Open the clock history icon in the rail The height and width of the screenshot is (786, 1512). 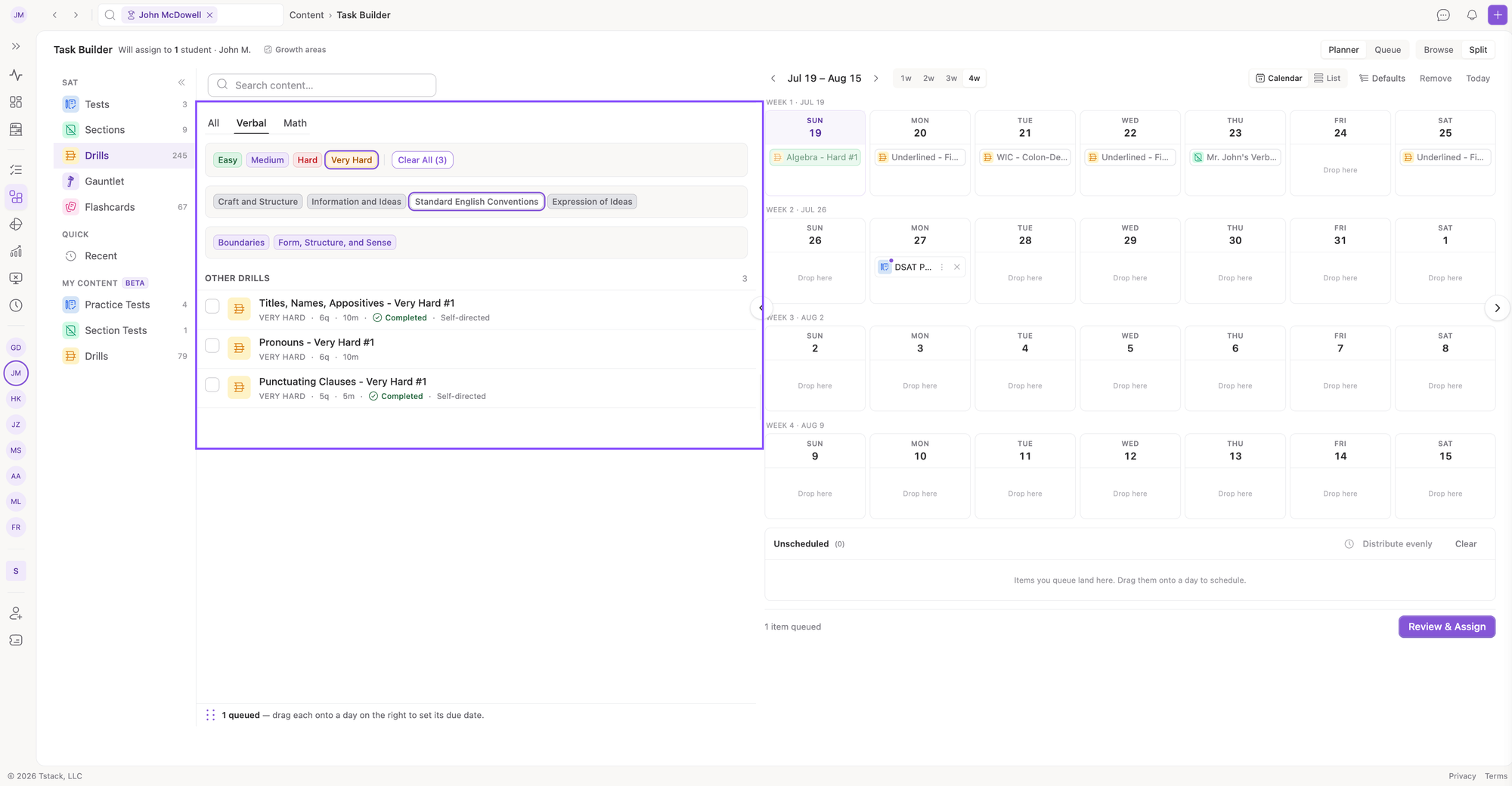pyautogui.click(x=16, y=305)
